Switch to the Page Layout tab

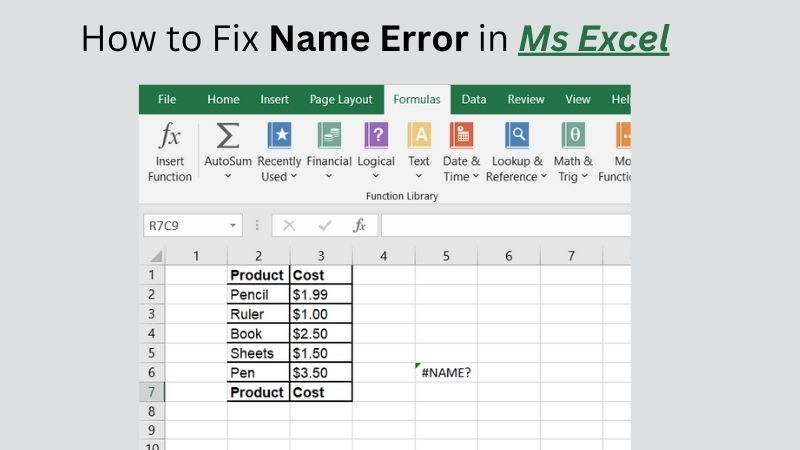pos(341,100)
